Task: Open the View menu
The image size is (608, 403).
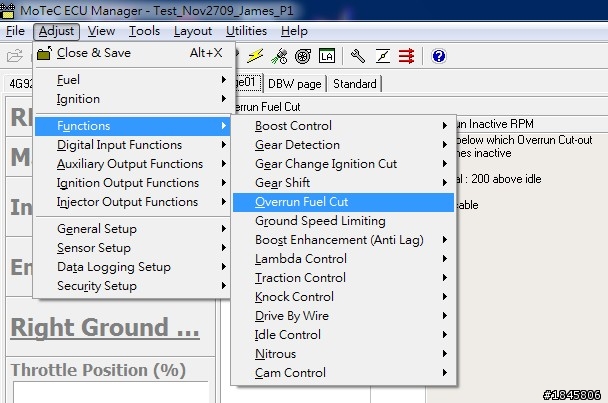Action: tap(101, 31)
